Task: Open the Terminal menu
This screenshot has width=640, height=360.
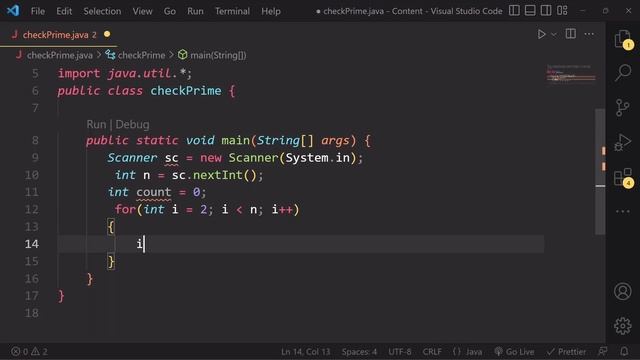Action: (x=232, y=11)
